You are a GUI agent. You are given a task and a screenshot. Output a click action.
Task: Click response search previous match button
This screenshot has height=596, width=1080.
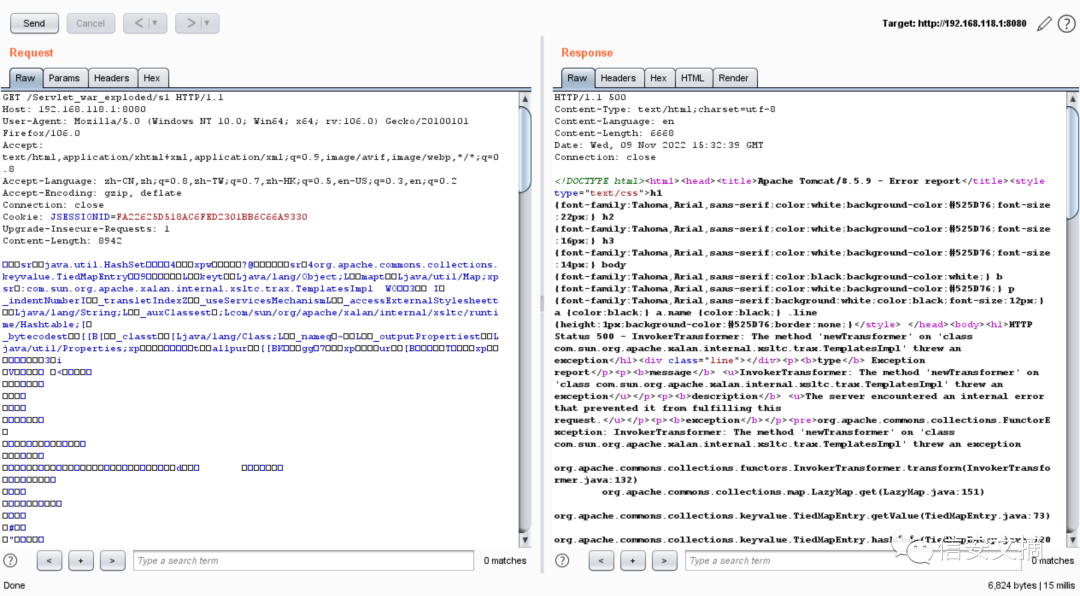(601, 561)
